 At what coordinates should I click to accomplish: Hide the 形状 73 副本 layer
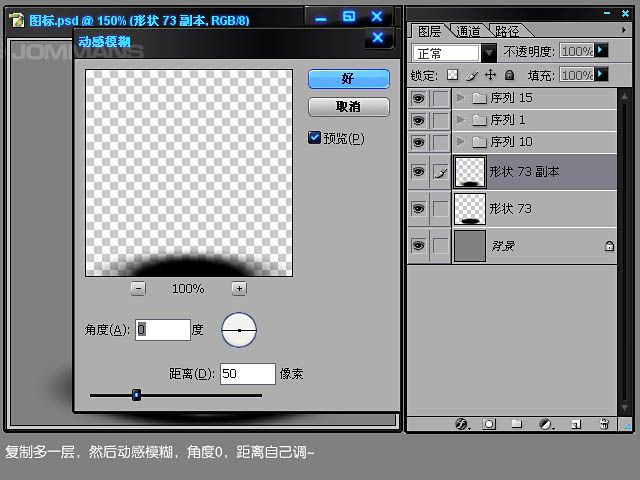(x=418, y=171)
